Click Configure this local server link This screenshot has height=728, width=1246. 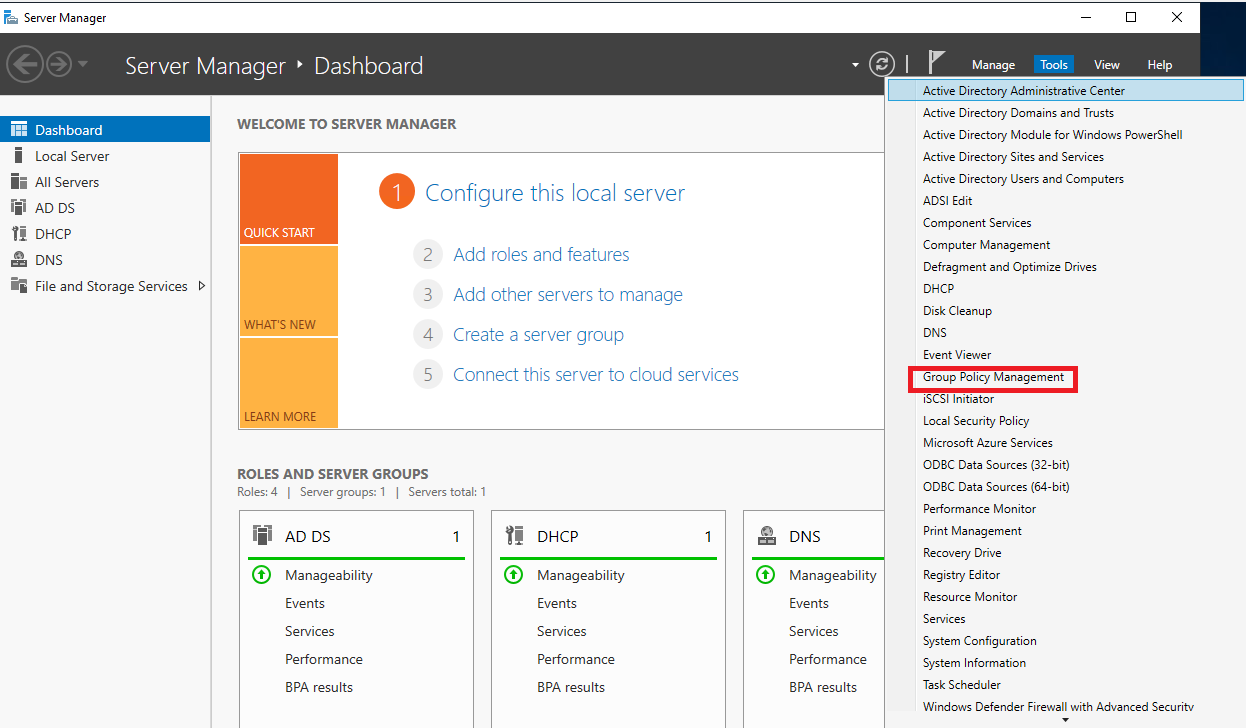555,193
